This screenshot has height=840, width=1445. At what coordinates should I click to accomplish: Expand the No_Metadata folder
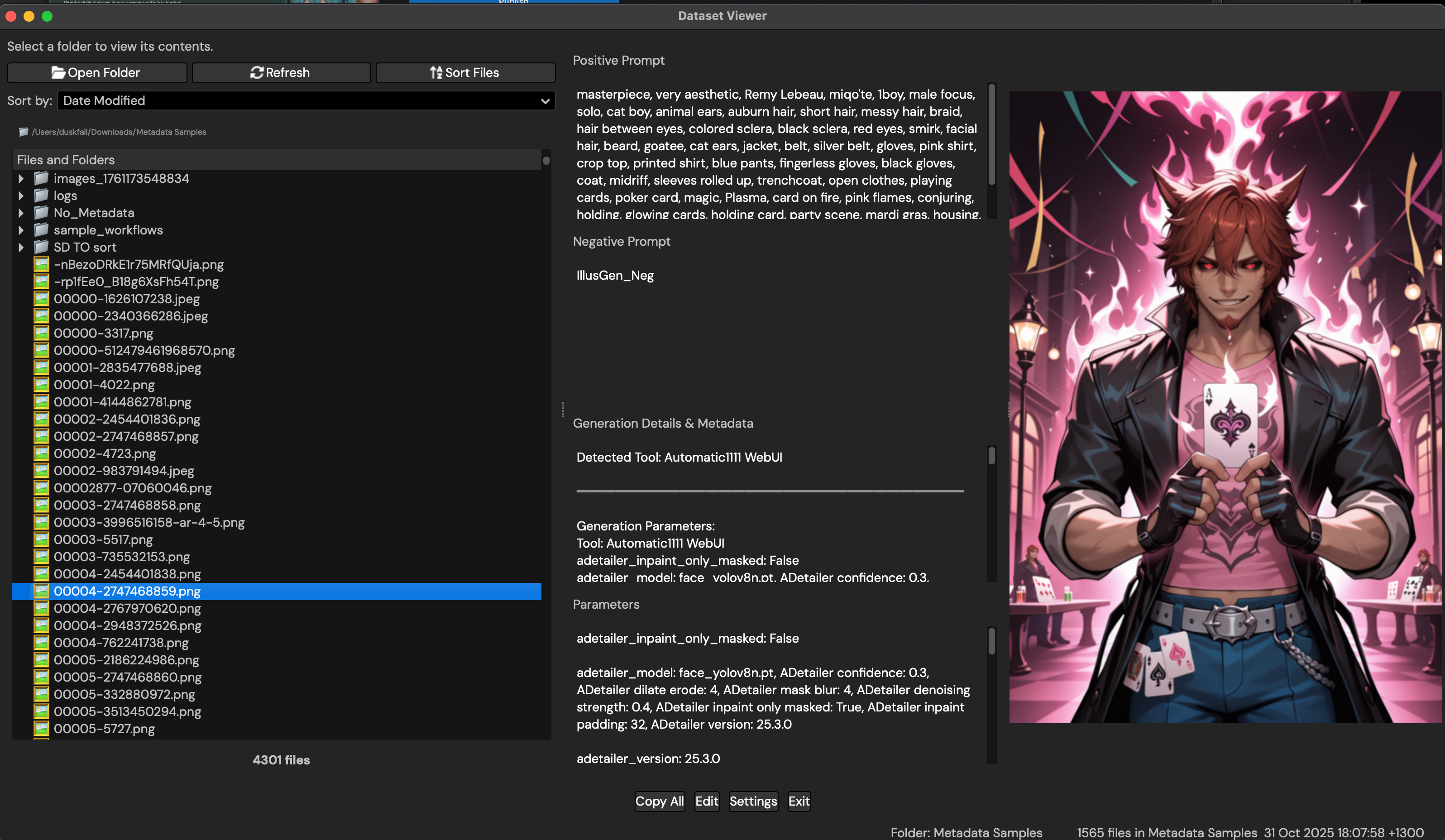[x=22, y=213]
